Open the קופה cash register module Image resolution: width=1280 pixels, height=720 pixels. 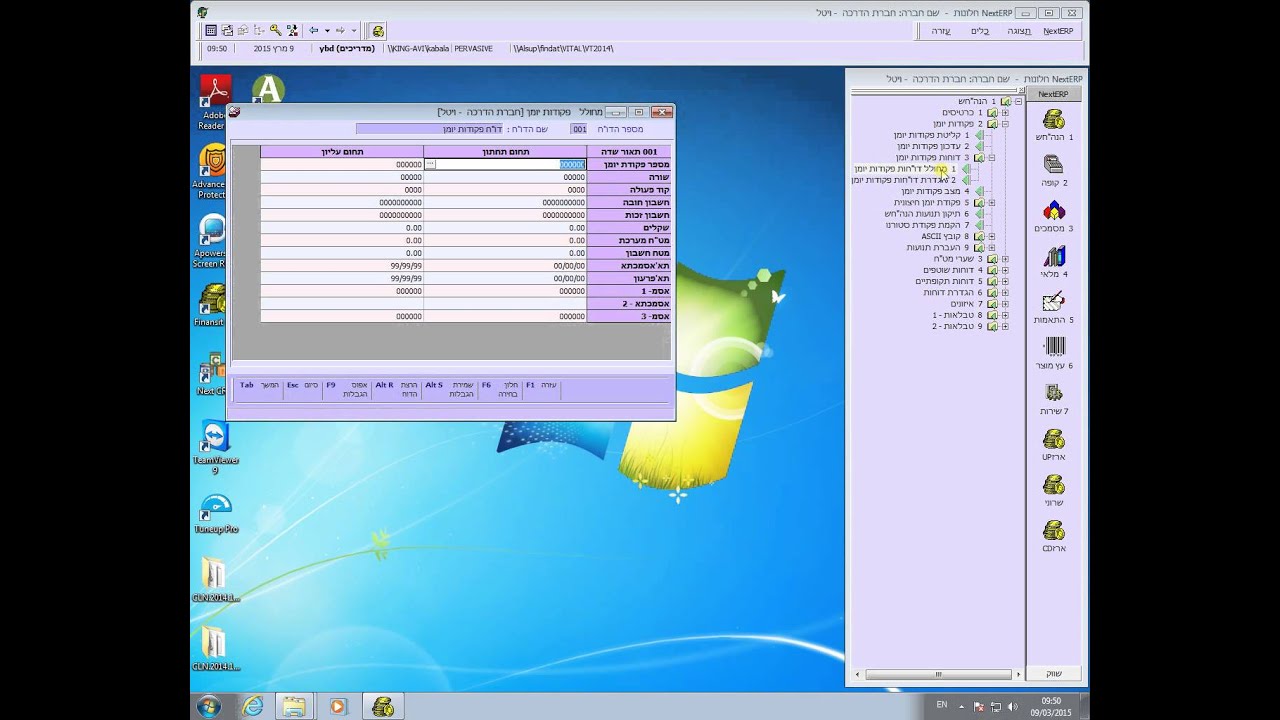pos(1055,169)
